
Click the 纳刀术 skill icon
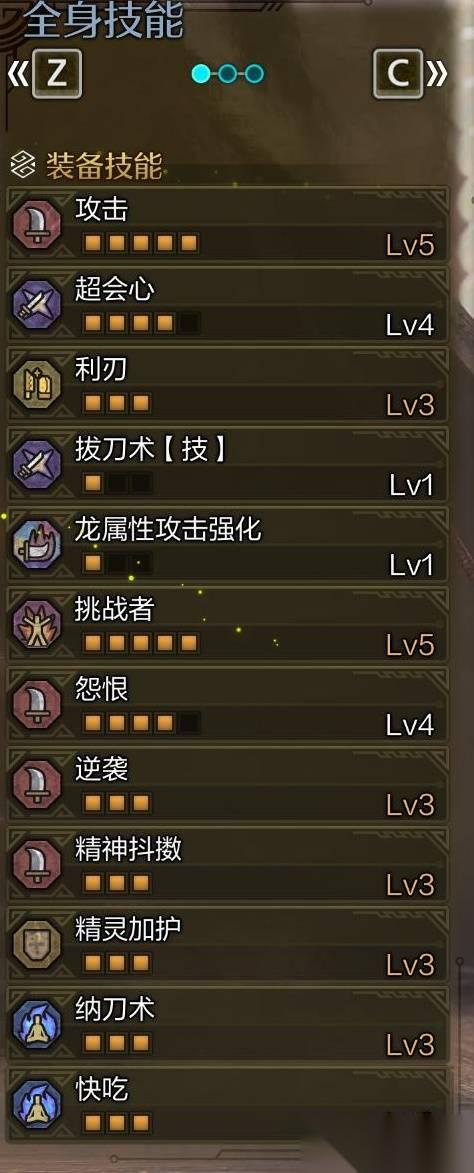[37, 1025]
